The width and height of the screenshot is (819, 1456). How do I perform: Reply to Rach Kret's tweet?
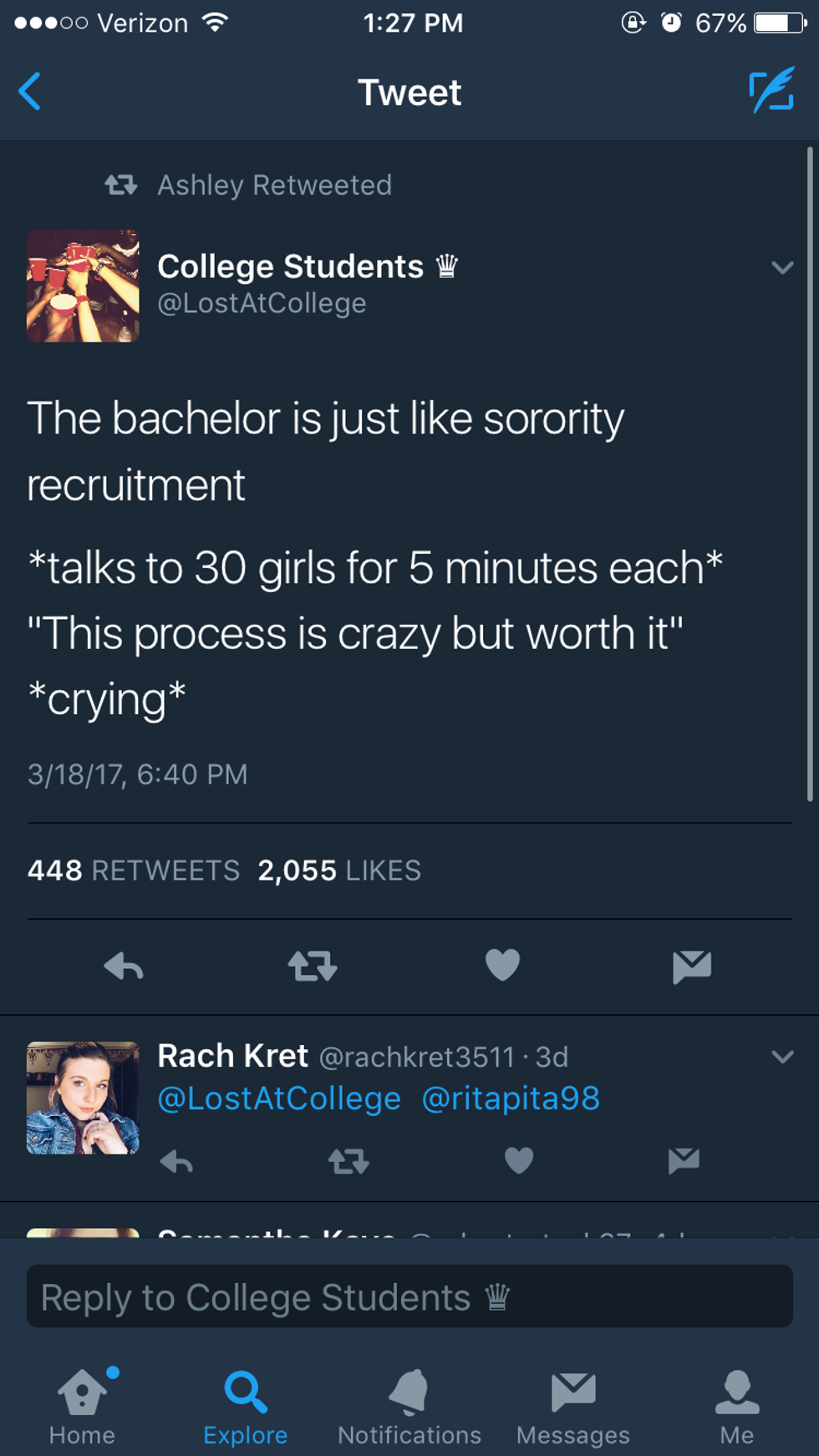click(176, 1161)
